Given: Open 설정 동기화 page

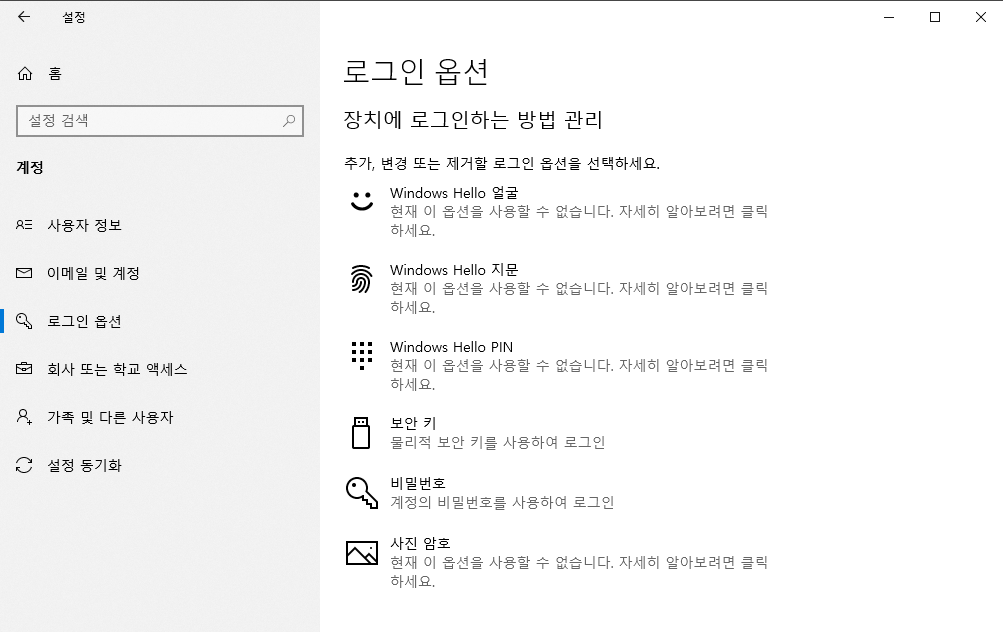Looking at the screenshot, I should pos(160,465).
